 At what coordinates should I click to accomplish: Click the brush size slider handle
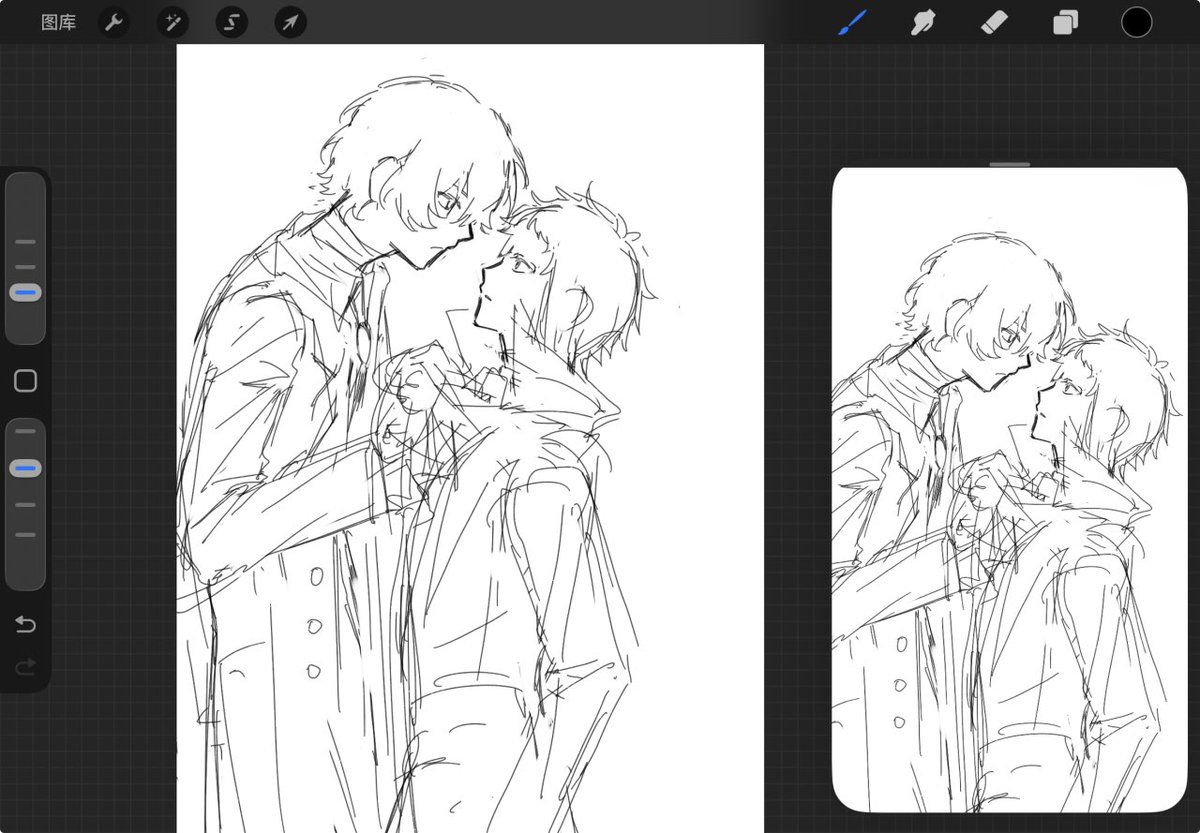tap(25, 293)
